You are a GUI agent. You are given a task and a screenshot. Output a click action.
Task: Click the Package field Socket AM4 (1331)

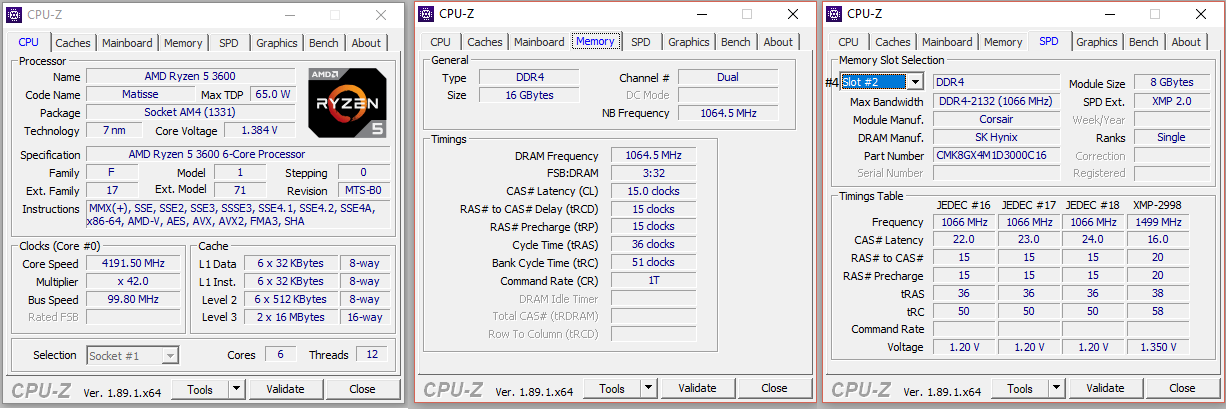191,112
